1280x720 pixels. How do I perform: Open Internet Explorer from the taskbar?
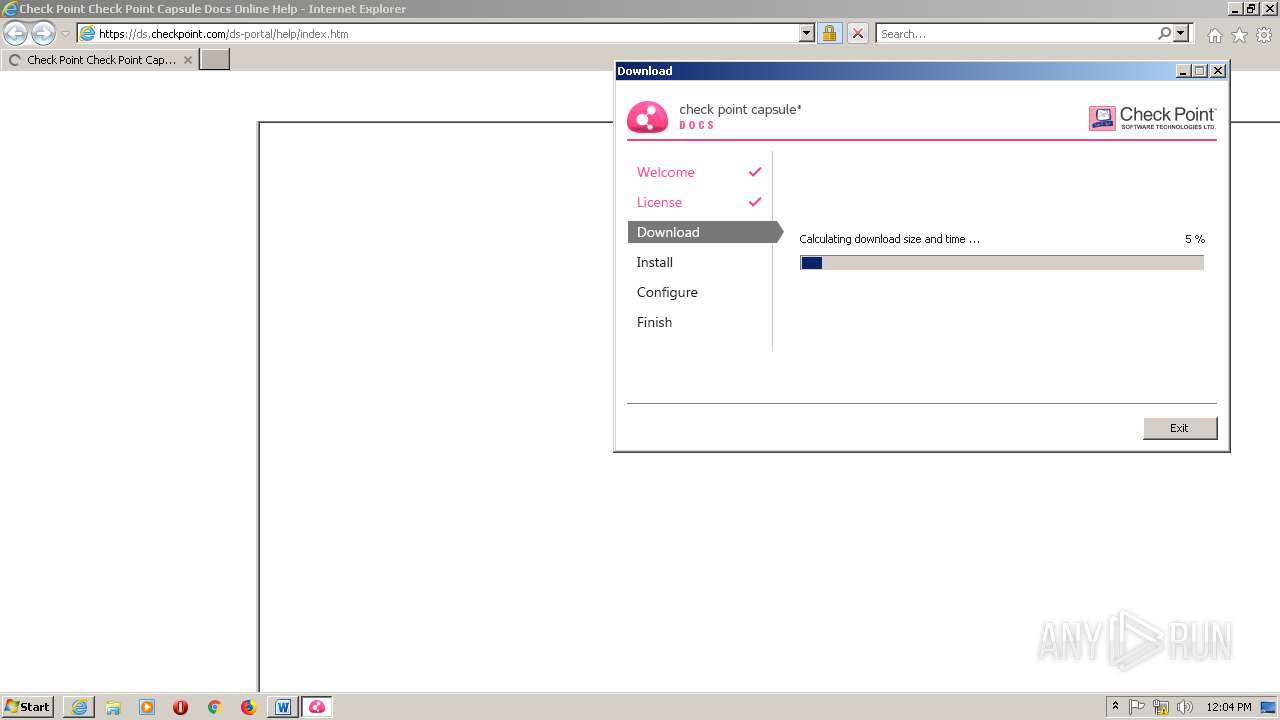point(79,707)
